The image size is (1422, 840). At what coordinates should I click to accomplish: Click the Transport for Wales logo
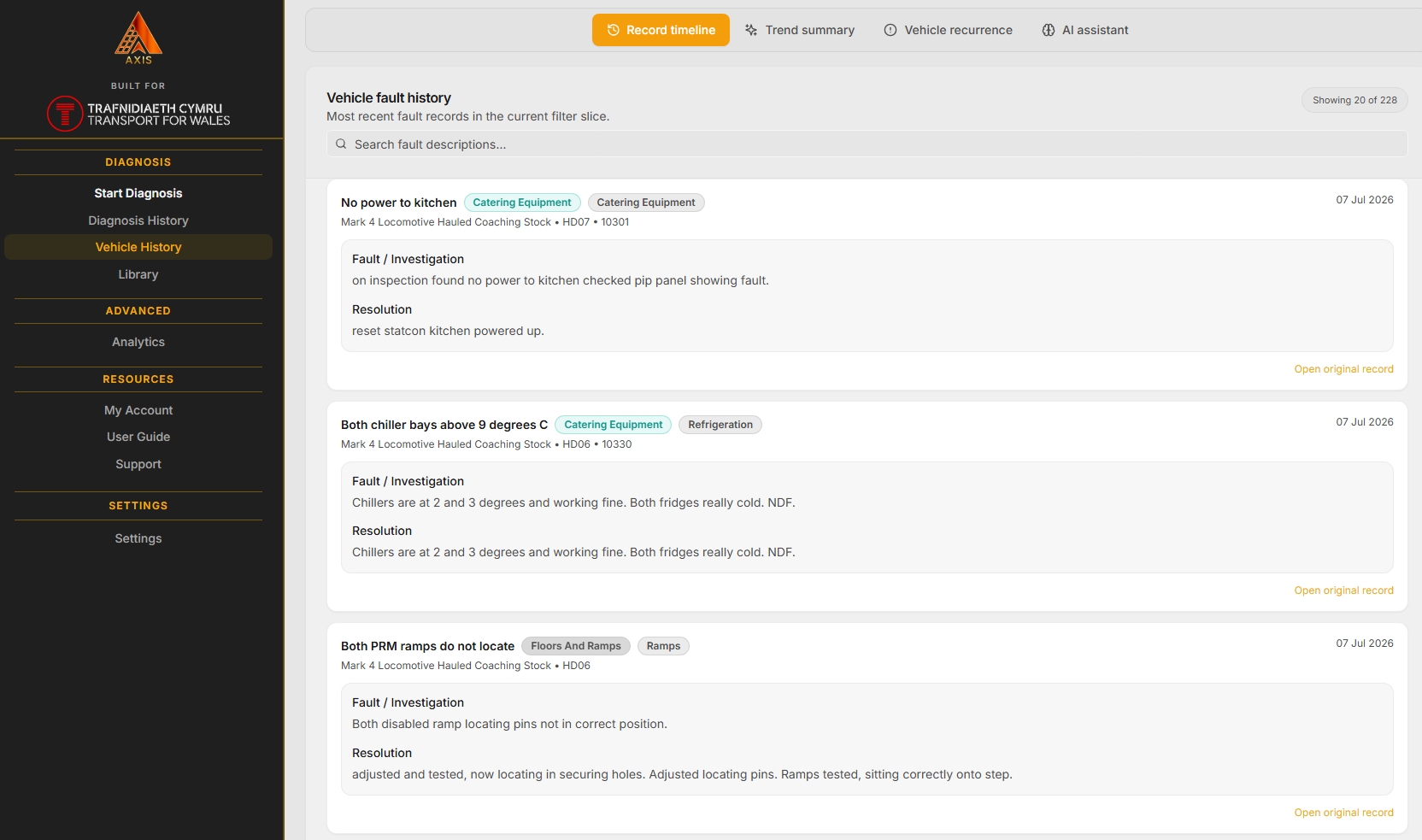[138, 114]
